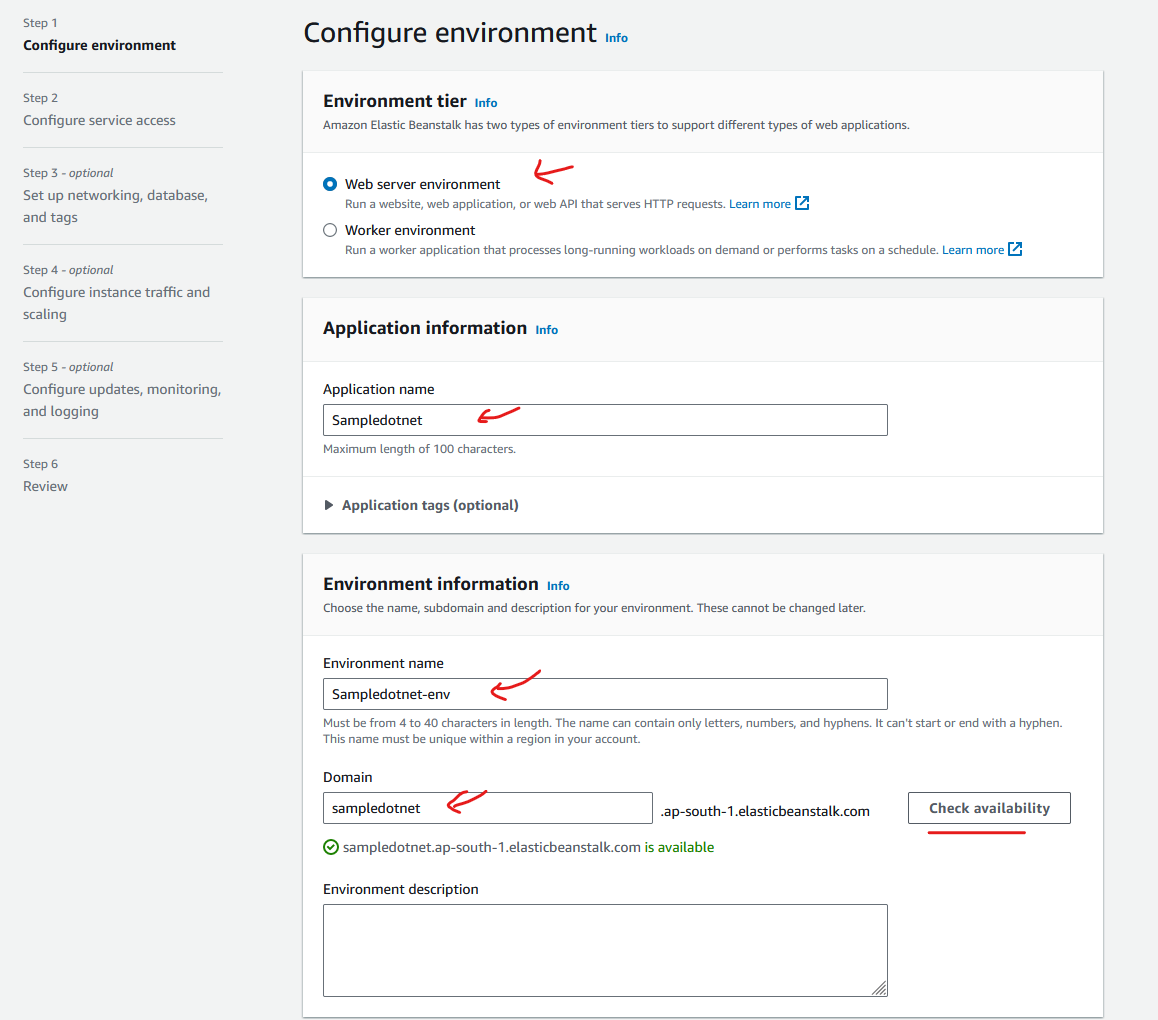Open Info link beside Environment tier
This screenshot has width=1158, height=1020.
486,103
